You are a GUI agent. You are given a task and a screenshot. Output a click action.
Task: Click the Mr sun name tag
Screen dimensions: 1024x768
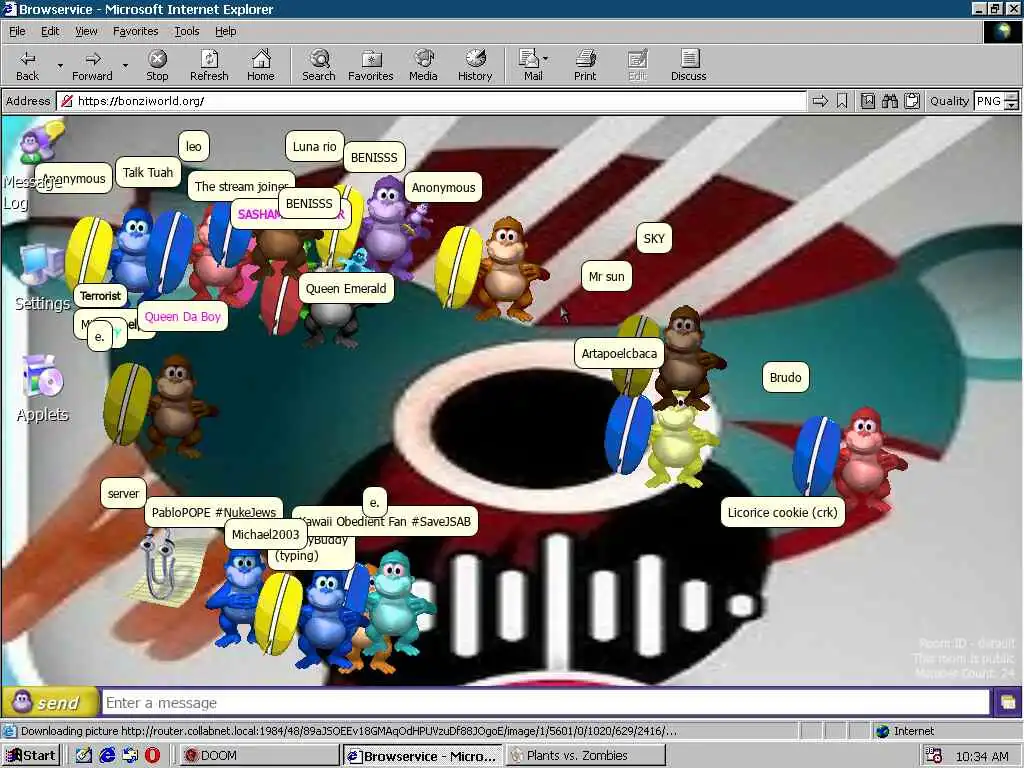[x=606, y=276]
